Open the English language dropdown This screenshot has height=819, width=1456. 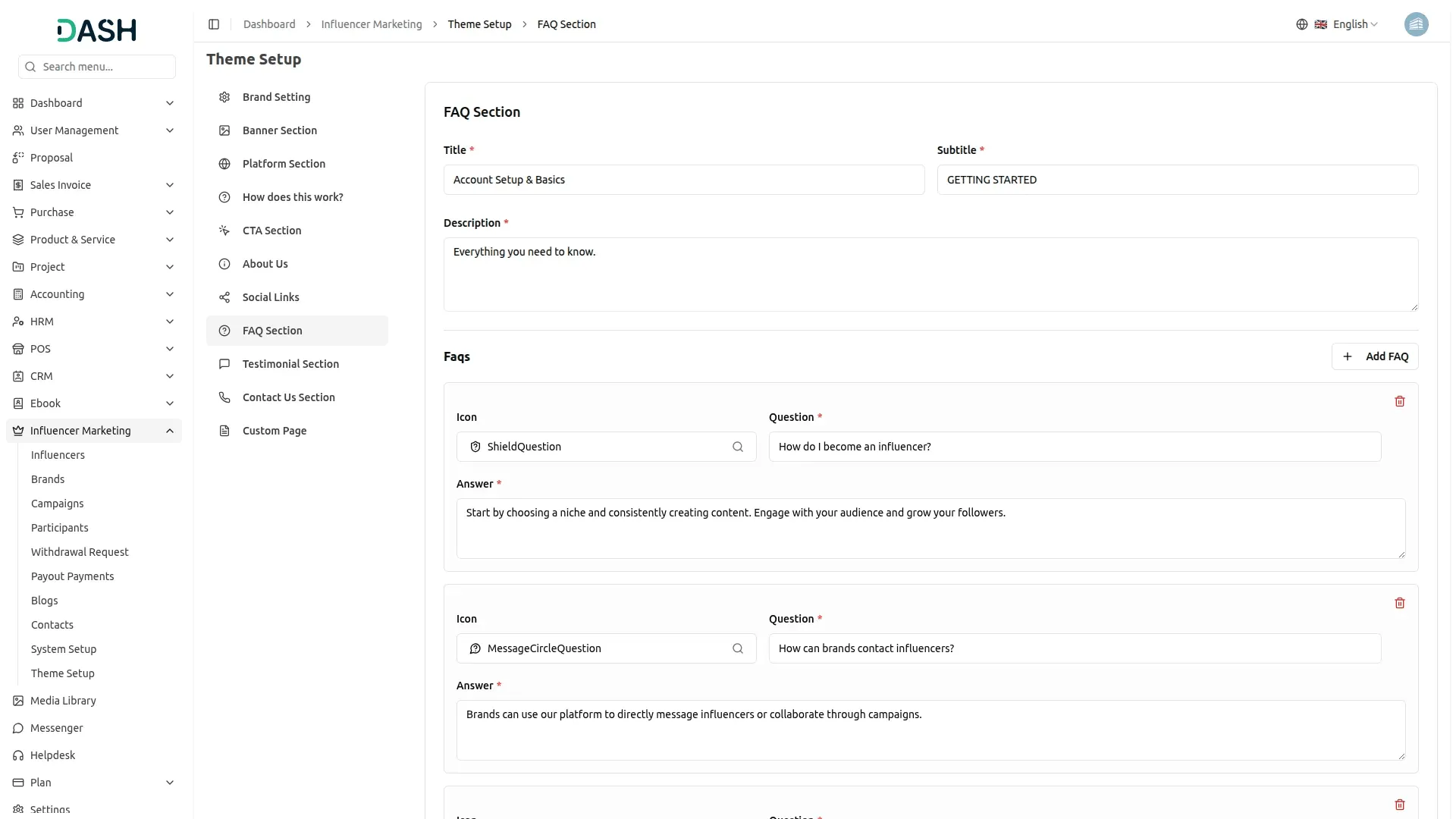click(x=1354, y=24)
